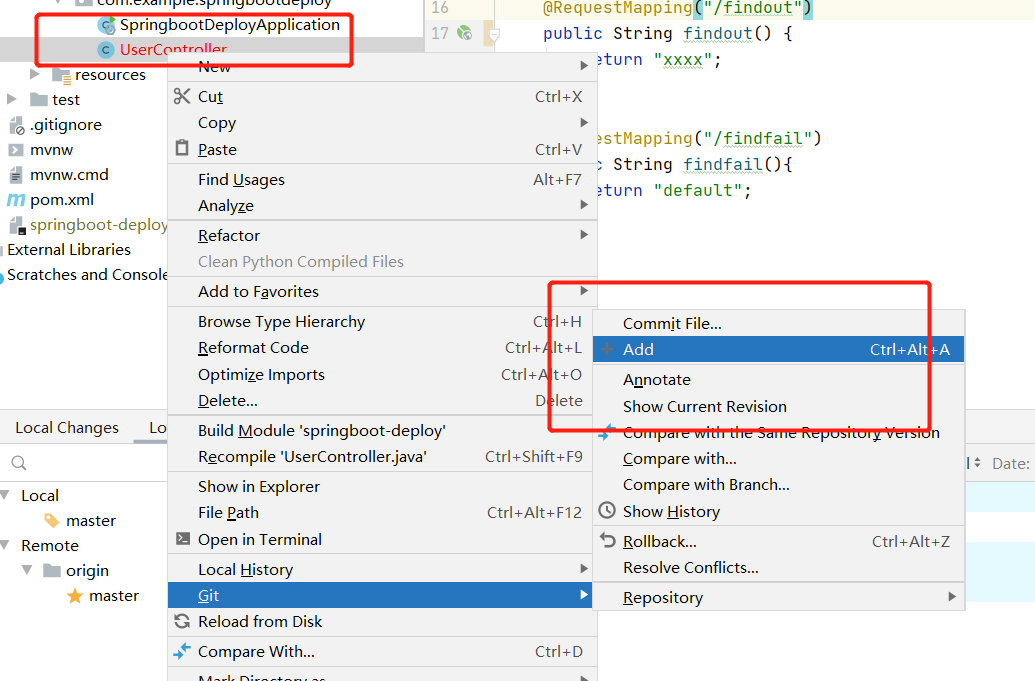The height and width of the screenshot is (681, 1035).
Task: Choose File Path menu entry
Action: pos(380,513)
